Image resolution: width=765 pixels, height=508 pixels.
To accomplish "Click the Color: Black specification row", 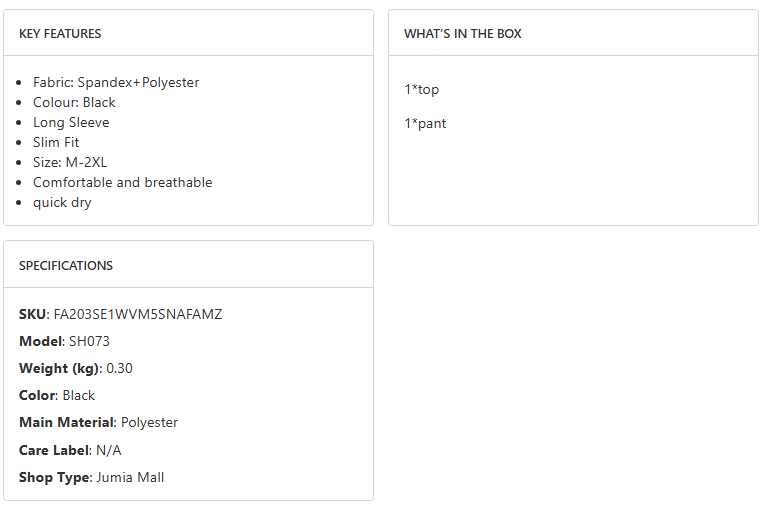I will click(57, 396).
